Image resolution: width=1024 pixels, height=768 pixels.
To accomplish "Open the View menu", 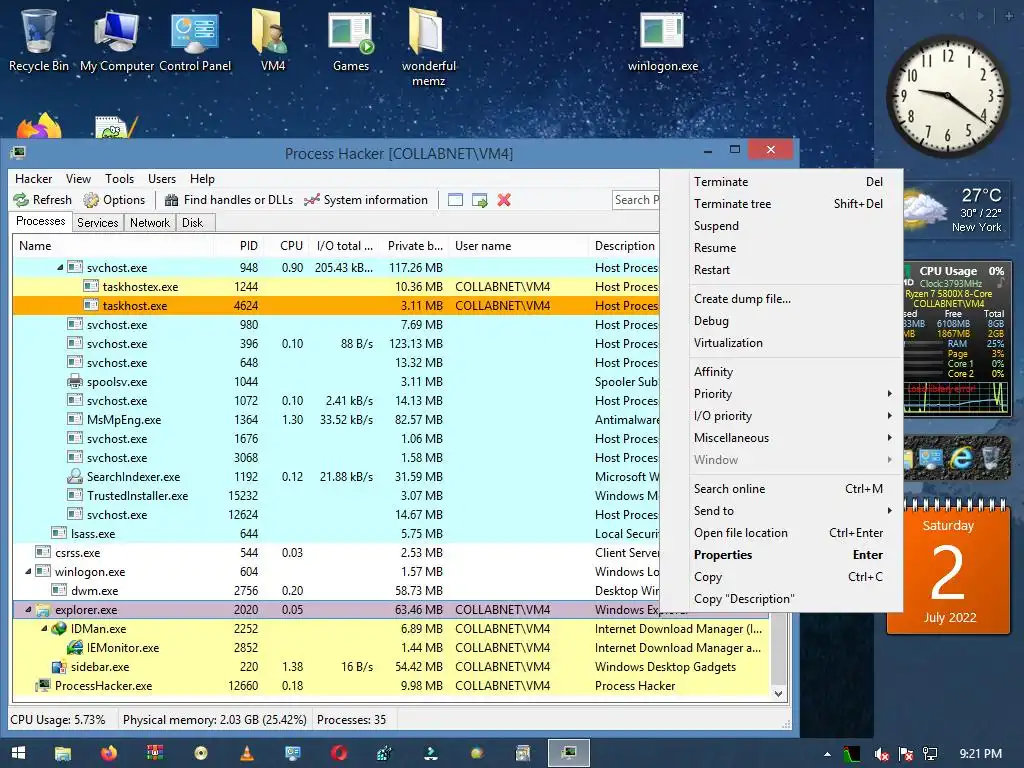I will coord(78,179).
